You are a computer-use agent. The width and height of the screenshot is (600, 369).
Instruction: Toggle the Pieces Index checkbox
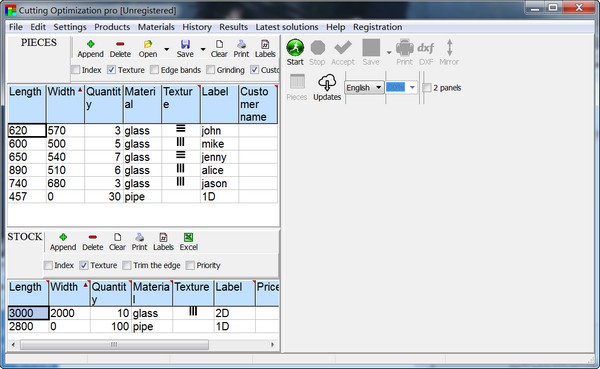coord(76,70)
